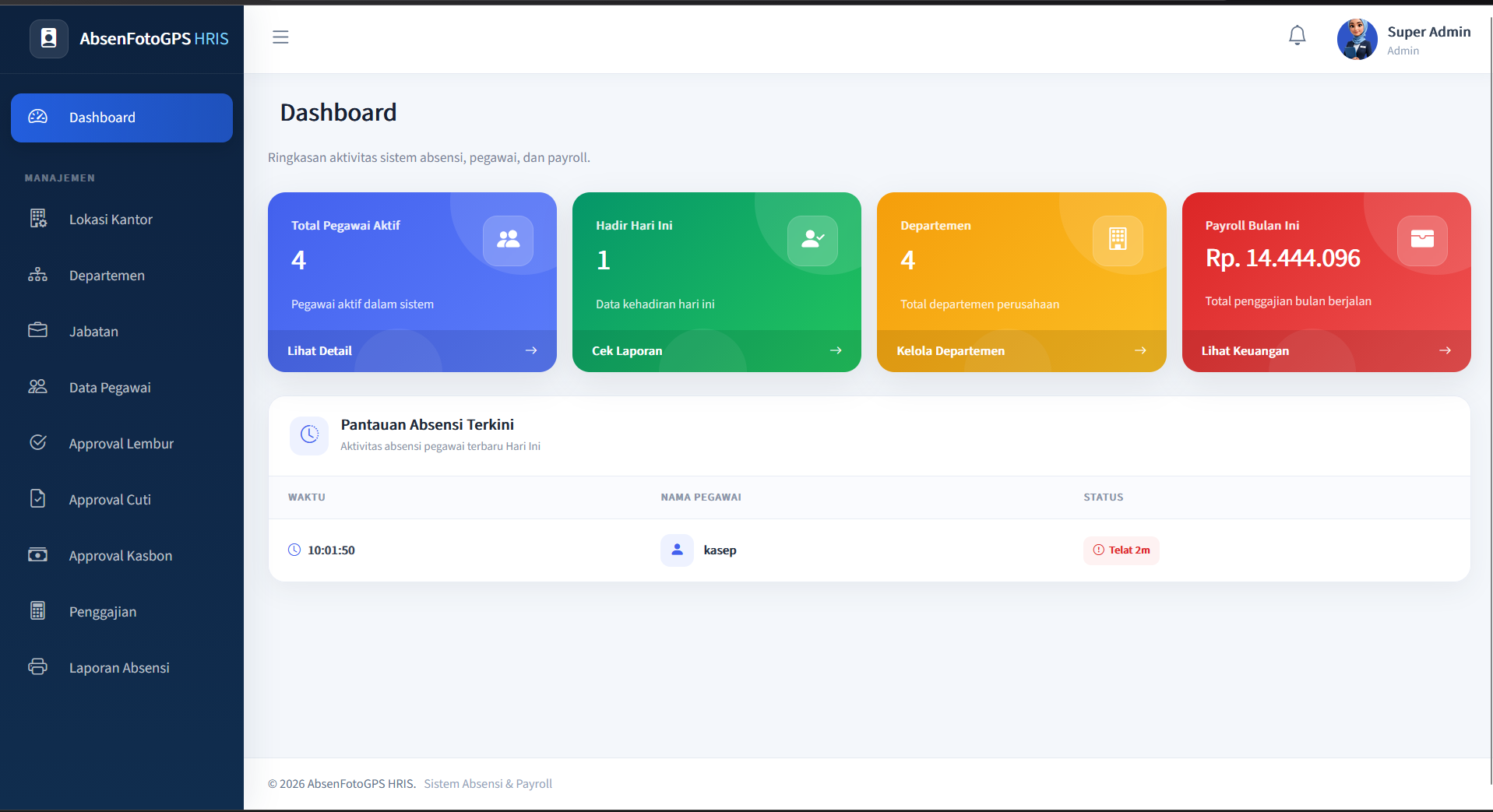Click the 10:01:50 time entry
The height and width of the screenshot is (812, 1493).
(331, 550)
